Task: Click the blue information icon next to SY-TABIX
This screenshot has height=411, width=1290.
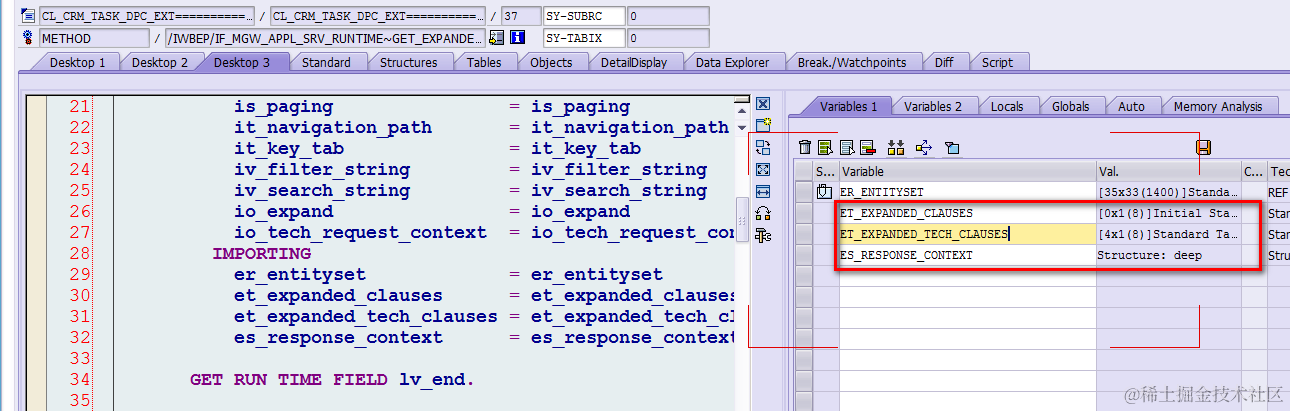Action: point(518,38)
